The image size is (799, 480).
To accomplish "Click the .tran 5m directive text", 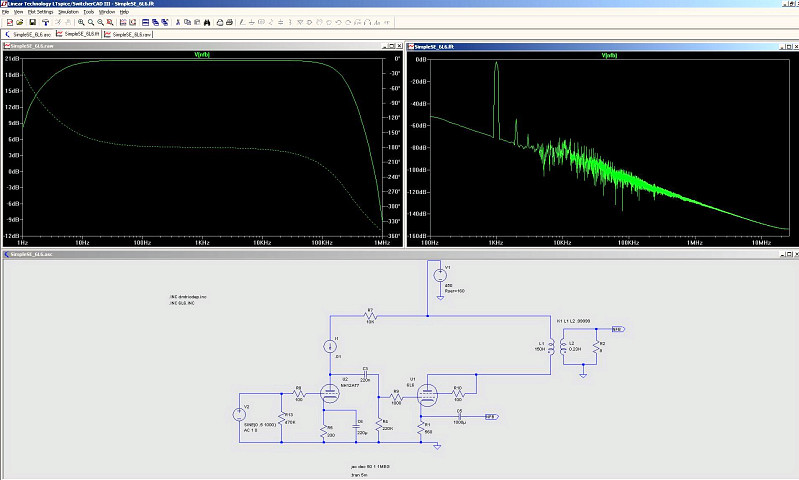I will (359, 474).
